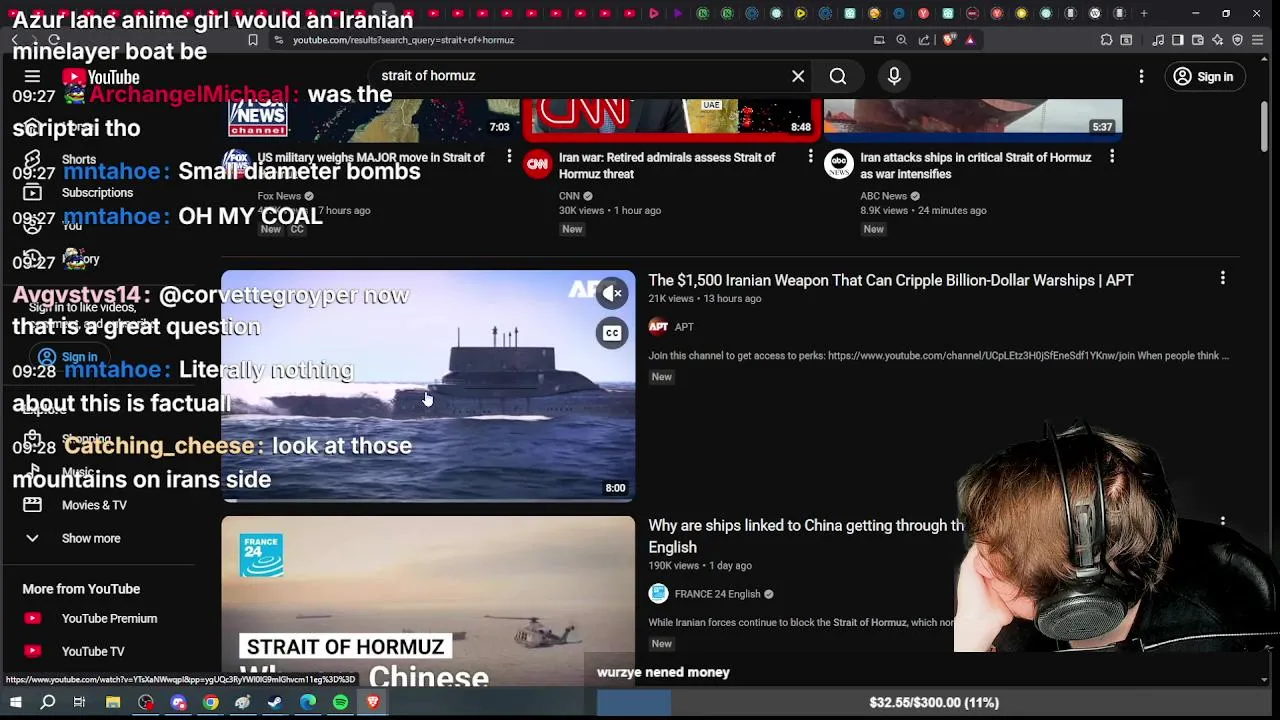Open Microsoft Edge from the taskbar

tap(308, 703)
